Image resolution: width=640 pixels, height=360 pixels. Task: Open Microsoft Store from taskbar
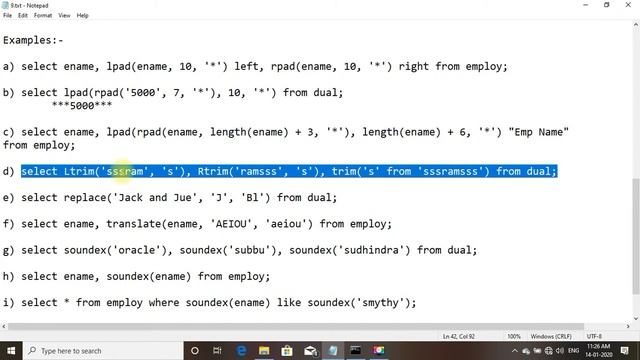tap(287, 351)
